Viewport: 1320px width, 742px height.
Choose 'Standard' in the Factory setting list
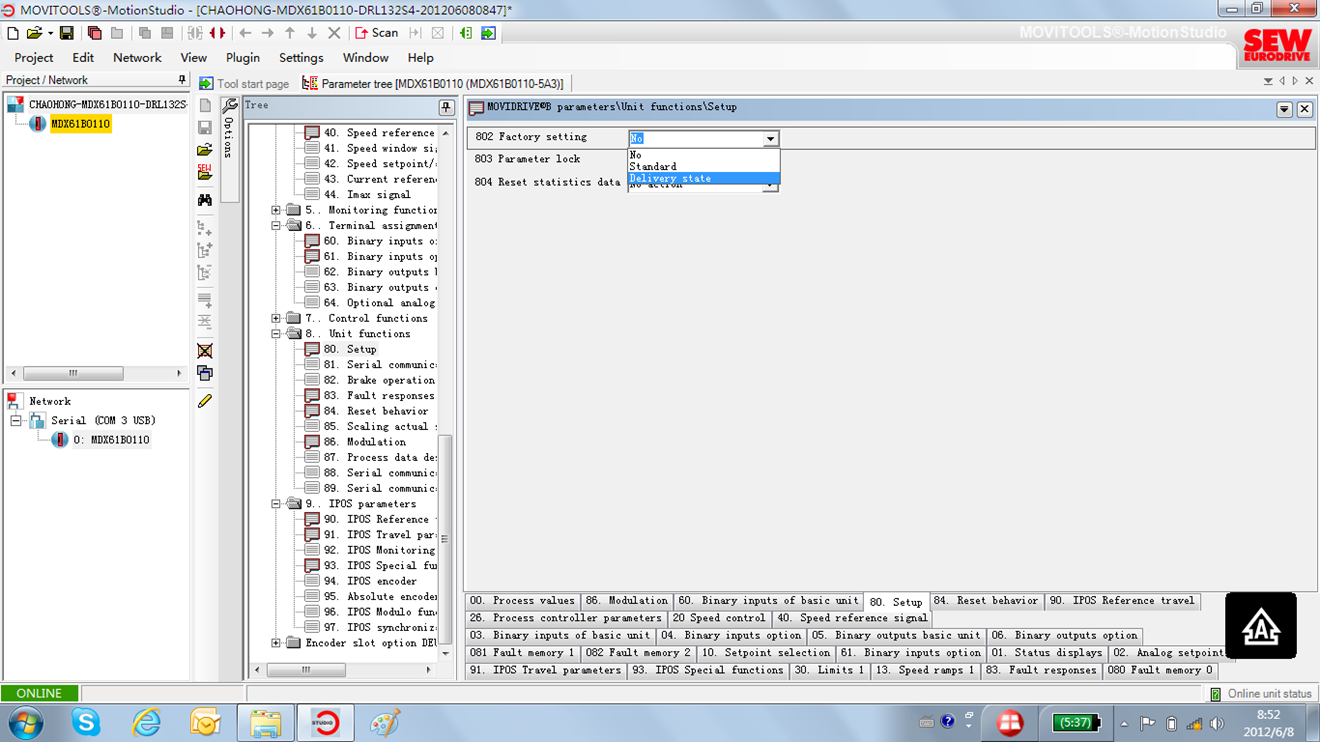653,166
